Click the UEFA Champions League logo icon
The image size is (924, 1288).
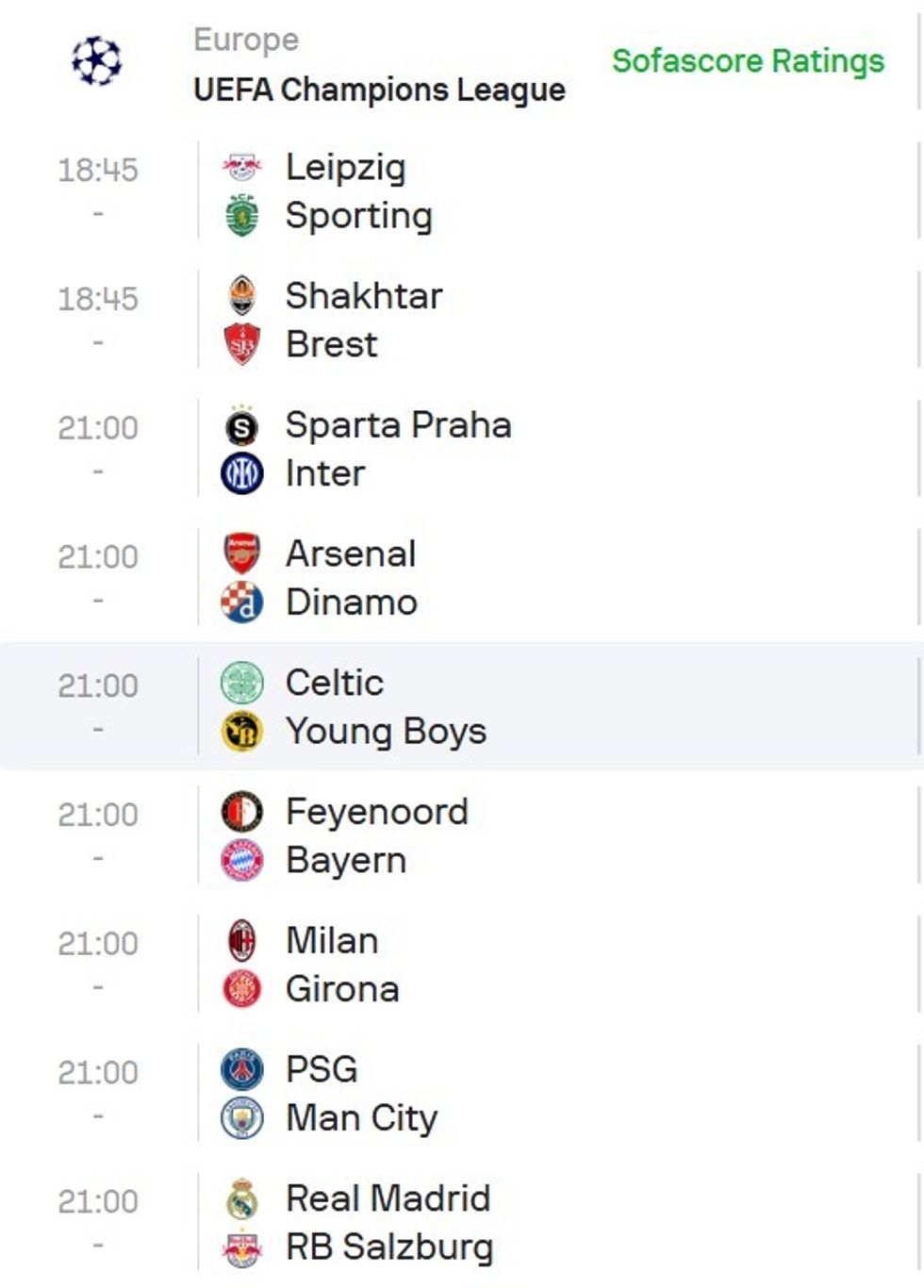[97, 61]
